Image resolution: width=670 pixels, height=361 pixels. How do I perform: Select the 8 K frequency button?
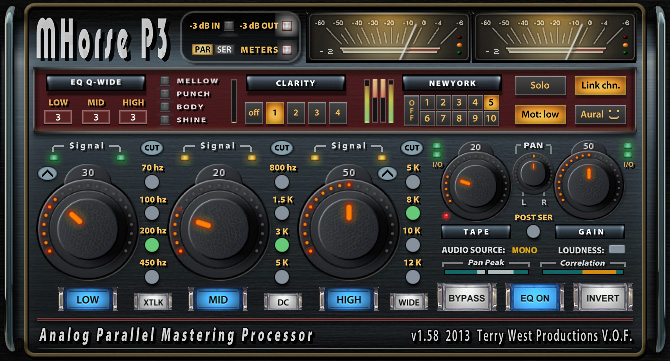pyautogui.click(x=412, y=213)
